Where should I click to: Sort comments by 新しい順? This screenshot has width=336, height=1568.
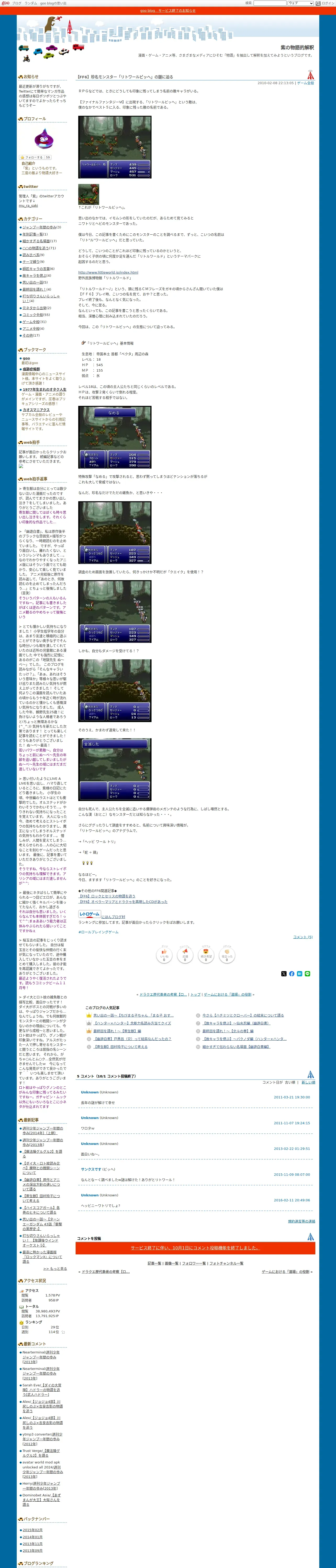[x=309, y=1082]
